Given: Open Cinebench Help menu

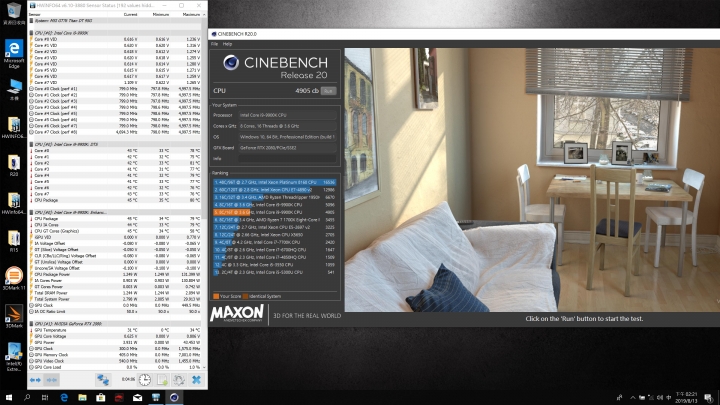Looking at the screenshot, I should 227,44.
